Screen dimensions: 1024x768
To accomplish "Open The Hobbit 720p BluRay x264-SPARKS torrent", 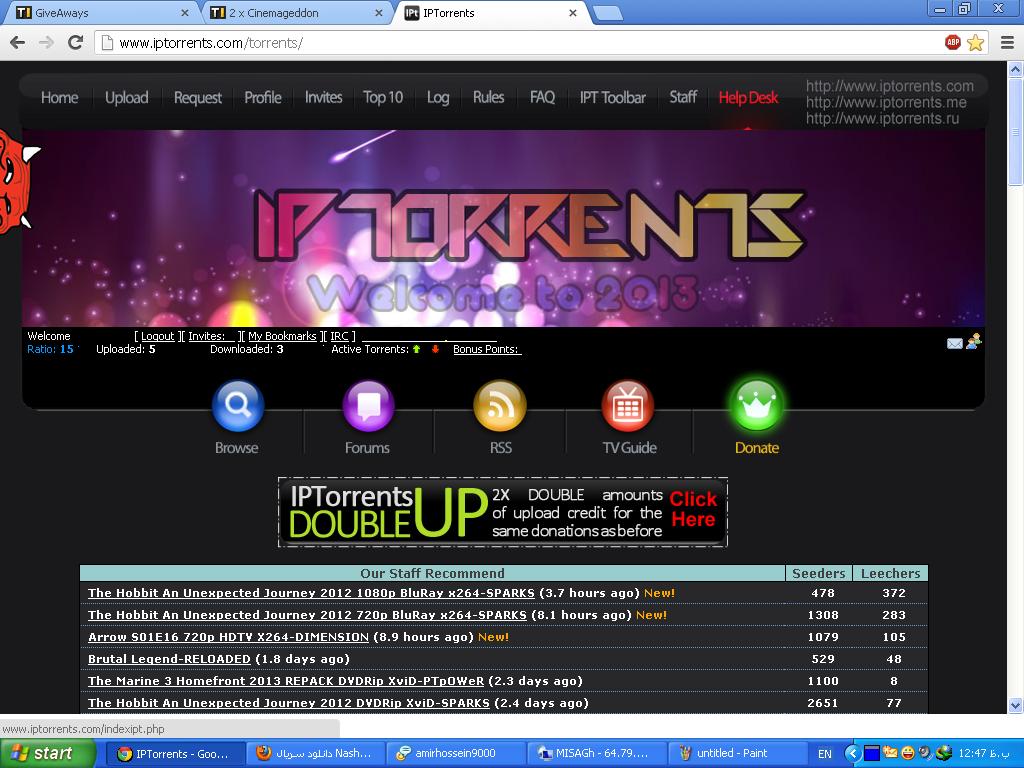I will pos(307,615).
